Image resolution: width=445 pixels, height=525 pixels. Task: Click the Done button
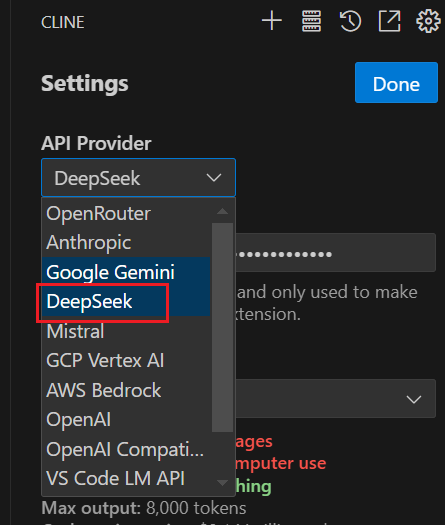pos(396,82)
